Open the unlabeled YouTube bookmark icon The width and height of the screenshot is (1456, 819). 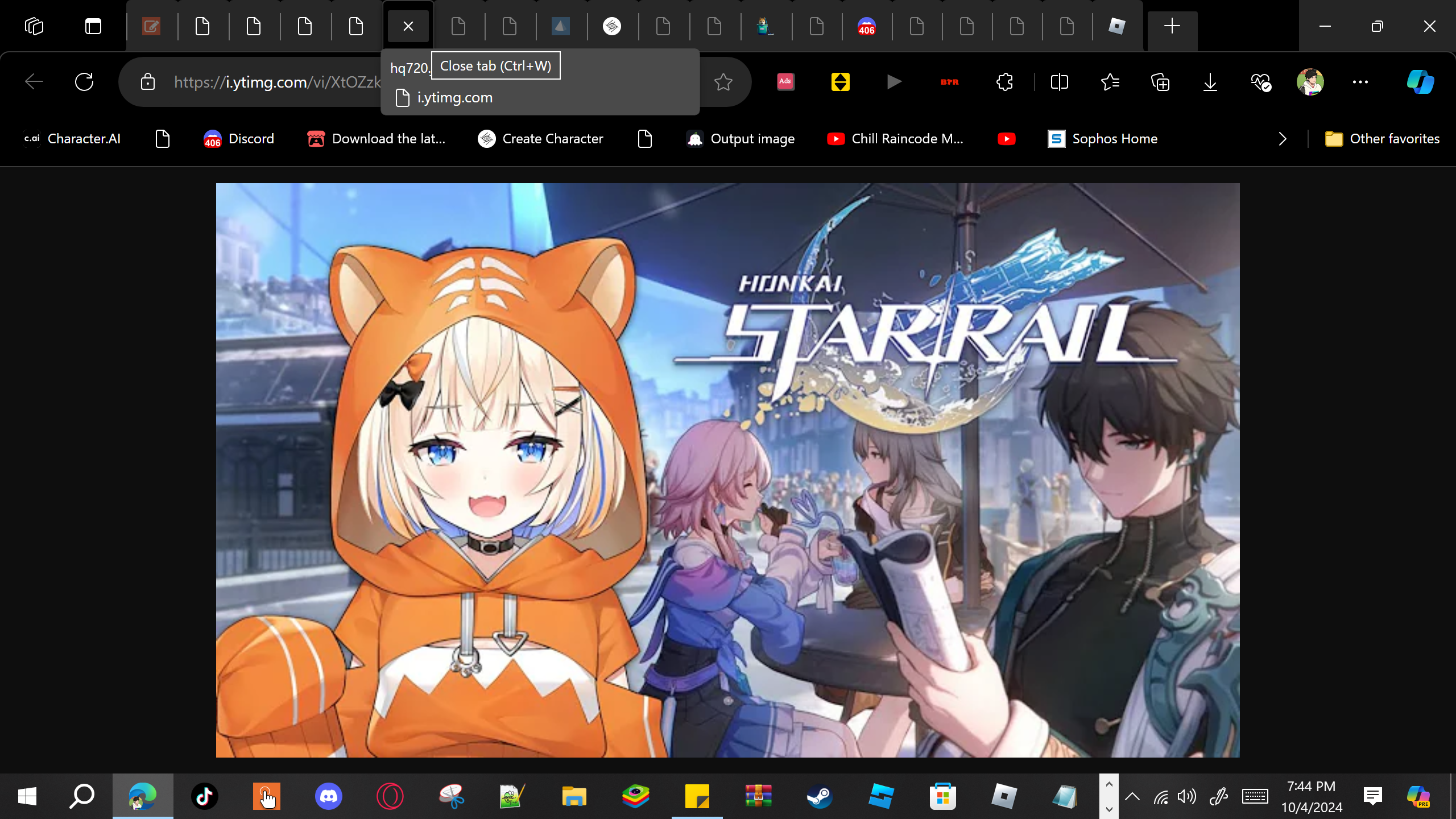(x=1007, y=139)
